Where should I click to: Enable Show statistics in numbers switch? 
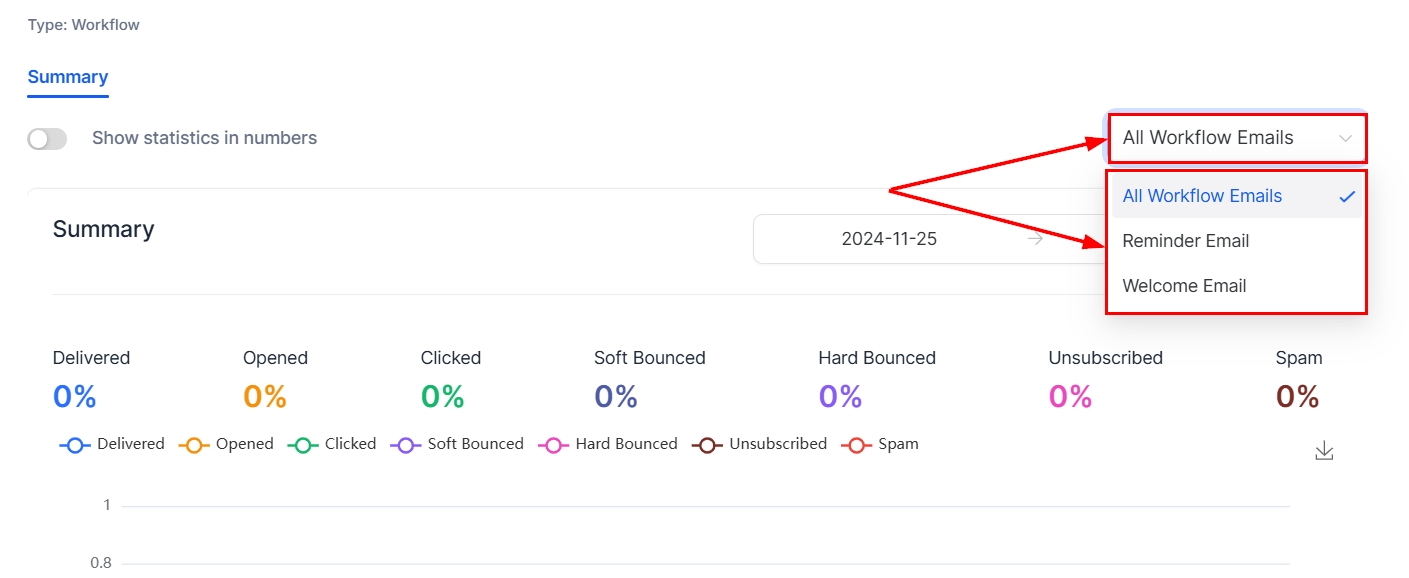[x=47, y=139]
